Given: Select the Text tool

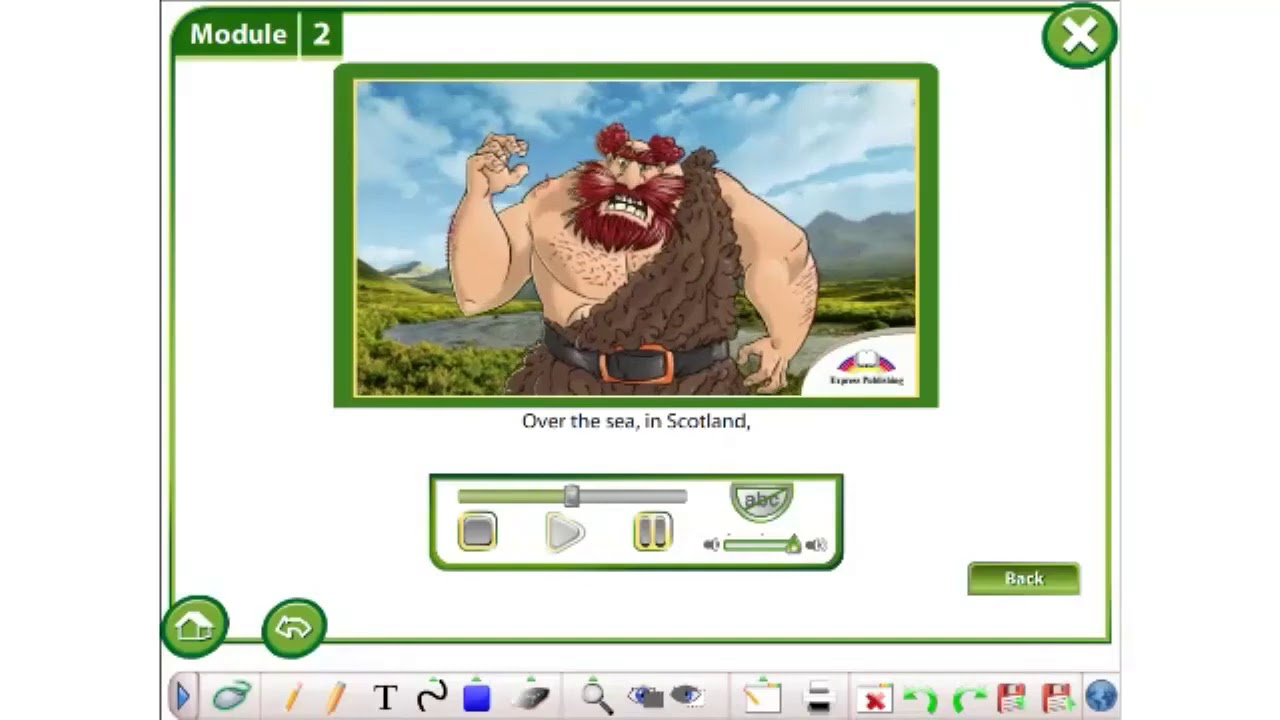Looking at the screenshot, I should point(385,697).
